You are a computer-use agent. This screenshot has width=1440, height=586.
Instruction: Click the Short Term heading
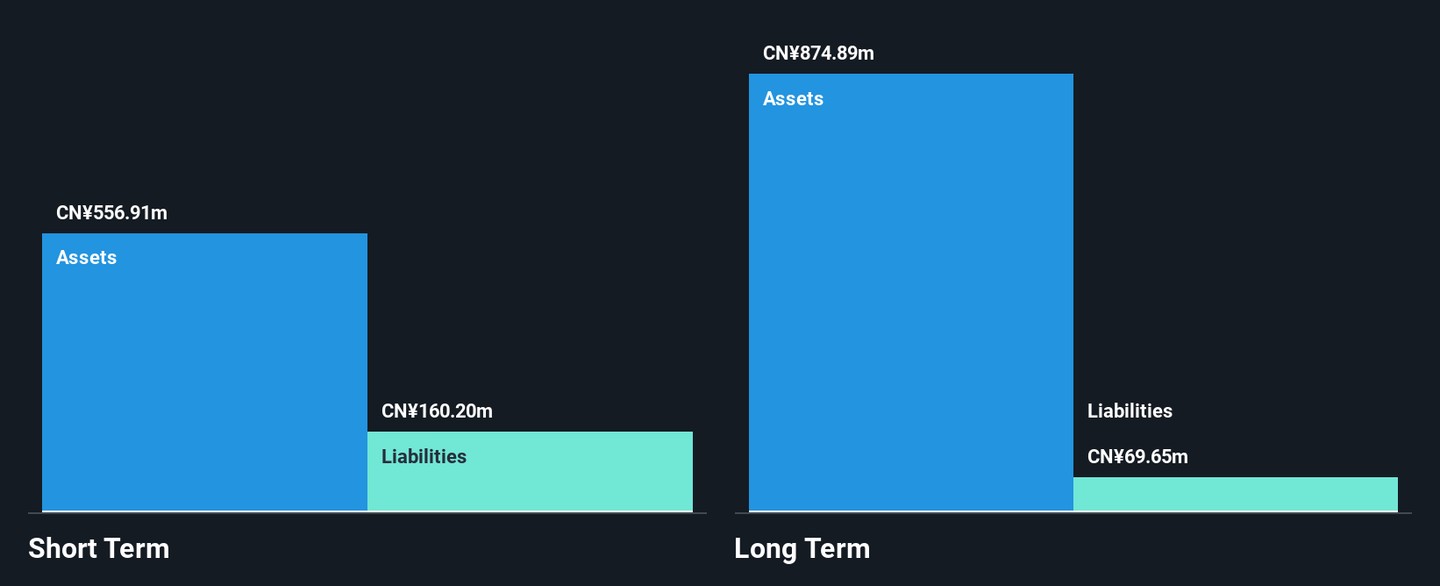click(x=99, y=548)
